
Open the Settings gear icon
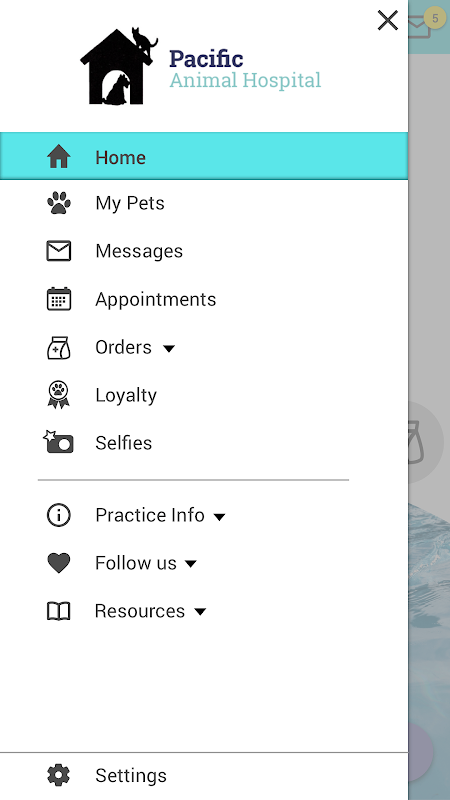59,775
